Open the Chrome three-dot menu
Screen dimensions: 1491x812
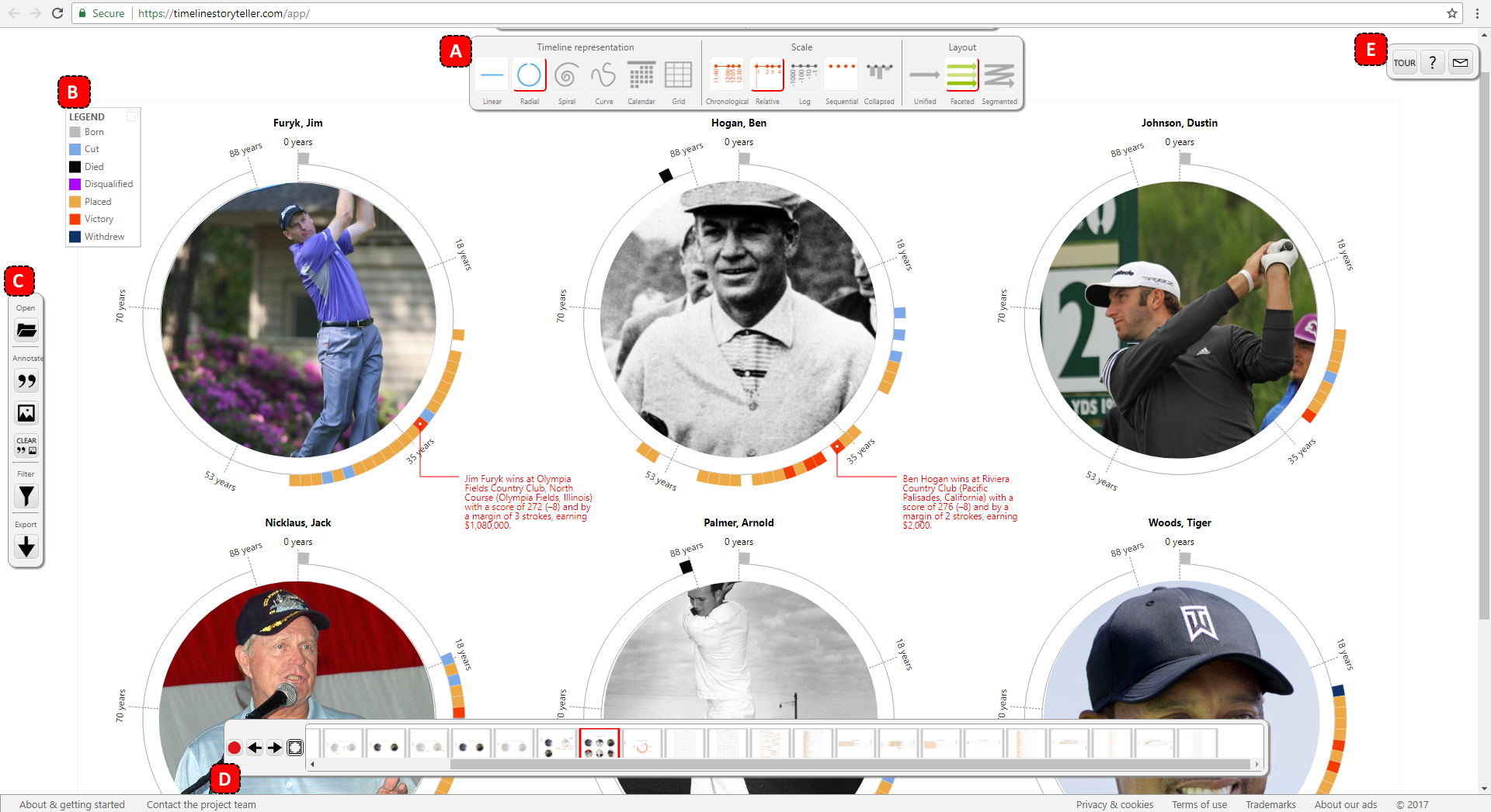click(x=1477, y=13)
